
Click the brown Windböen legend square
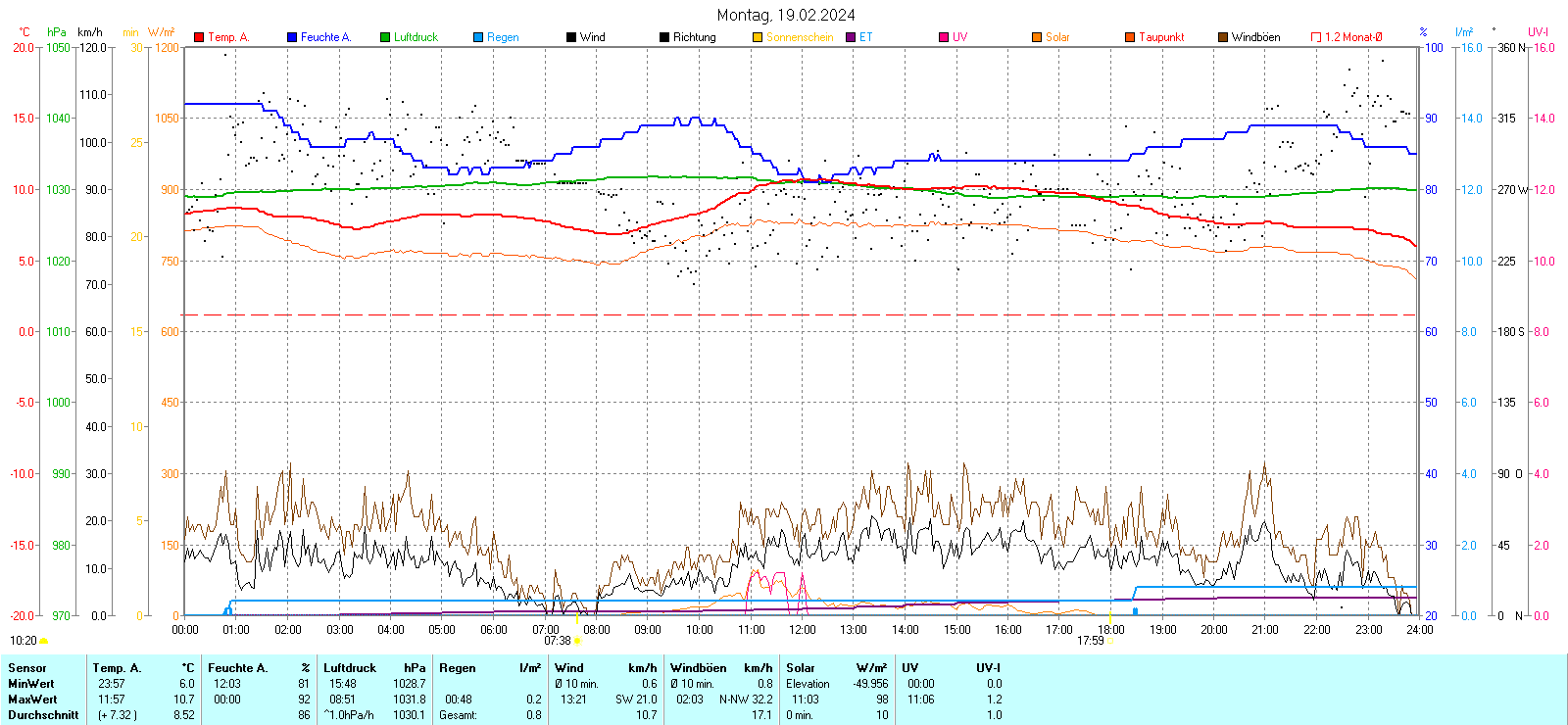point(1223,37)
